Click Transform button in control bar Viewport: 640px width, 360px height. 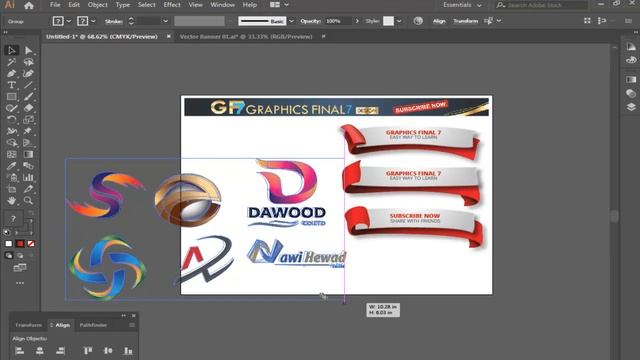pos(465,21)
